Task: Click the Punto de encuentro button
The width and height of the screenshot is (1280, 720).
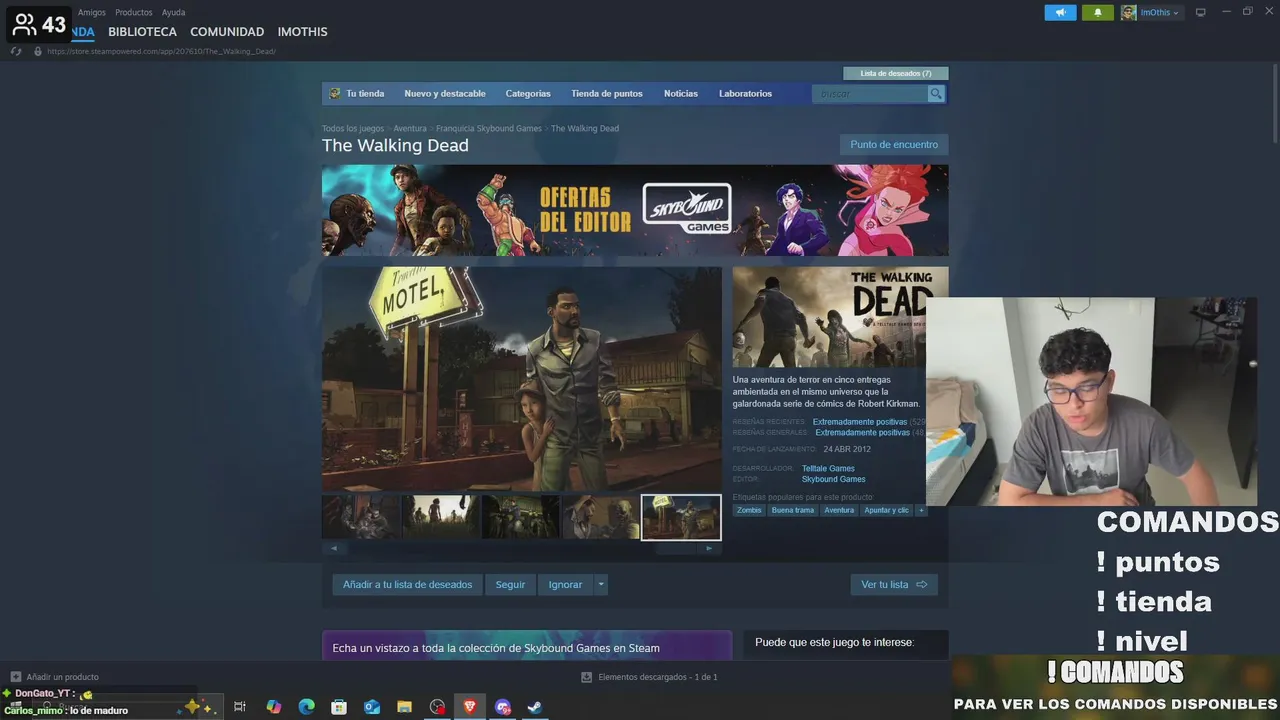Action: tap(894, 145)
